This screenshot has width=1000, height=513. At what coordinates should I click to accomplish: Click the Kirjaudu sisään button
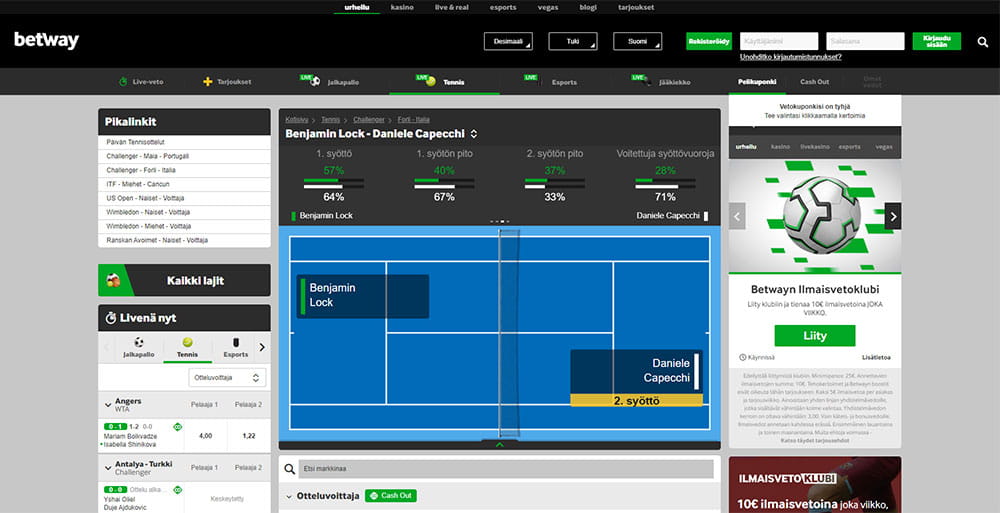[x=936, y=41]
